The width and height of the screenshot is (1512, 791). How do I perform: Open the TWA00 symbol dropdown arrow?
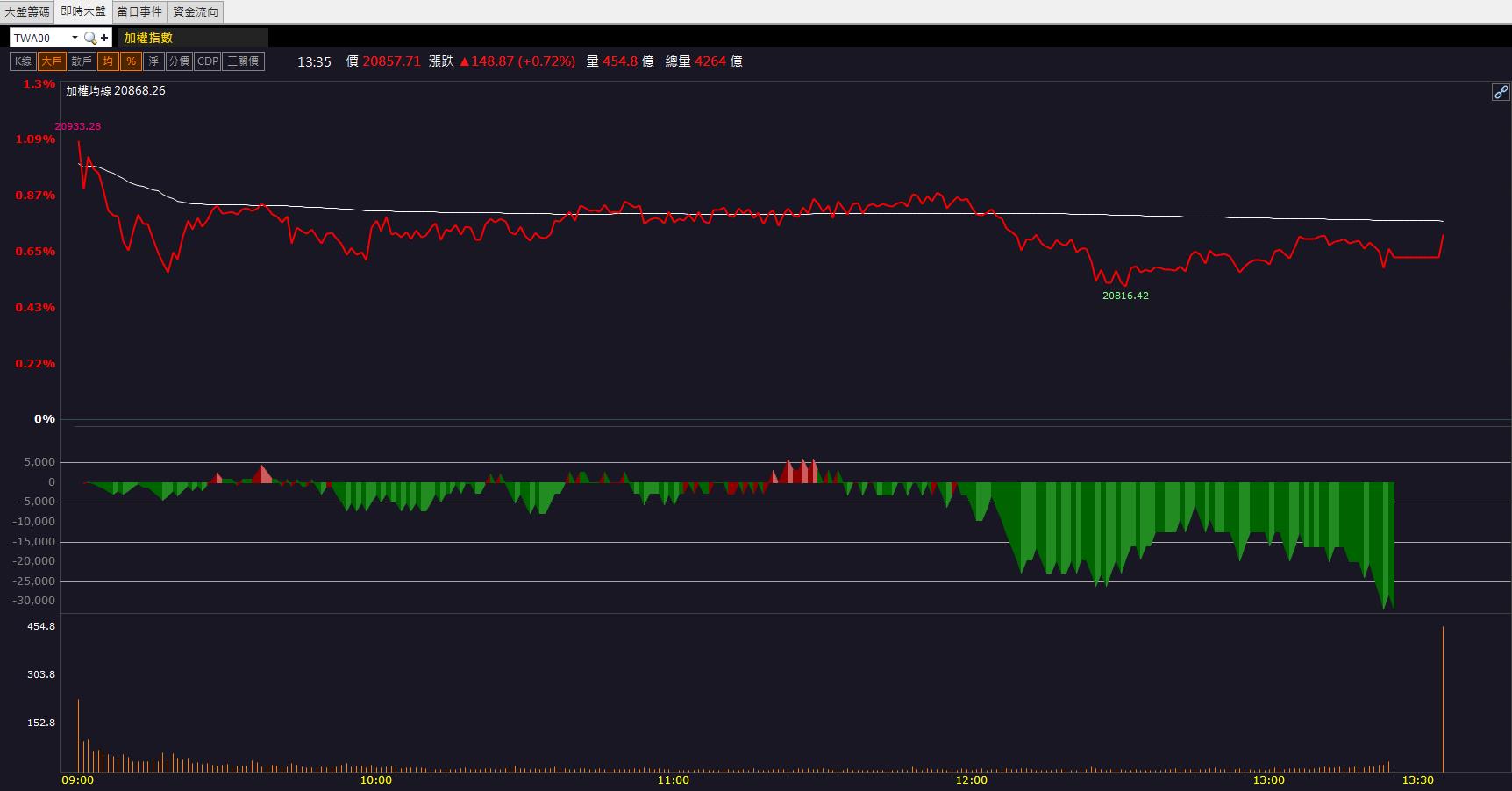75,38
